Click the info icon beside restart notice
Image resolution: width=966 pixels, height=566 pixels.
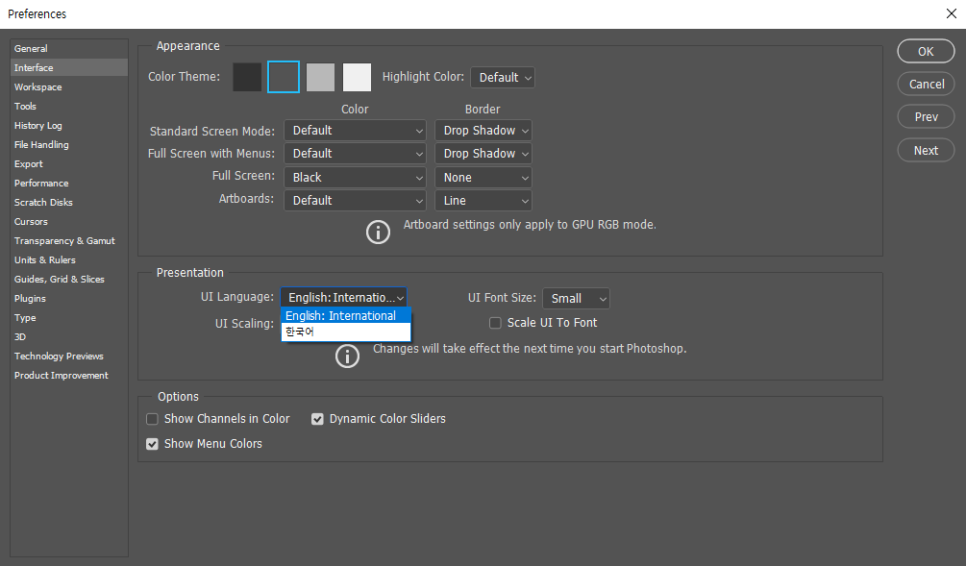(347, 356)
